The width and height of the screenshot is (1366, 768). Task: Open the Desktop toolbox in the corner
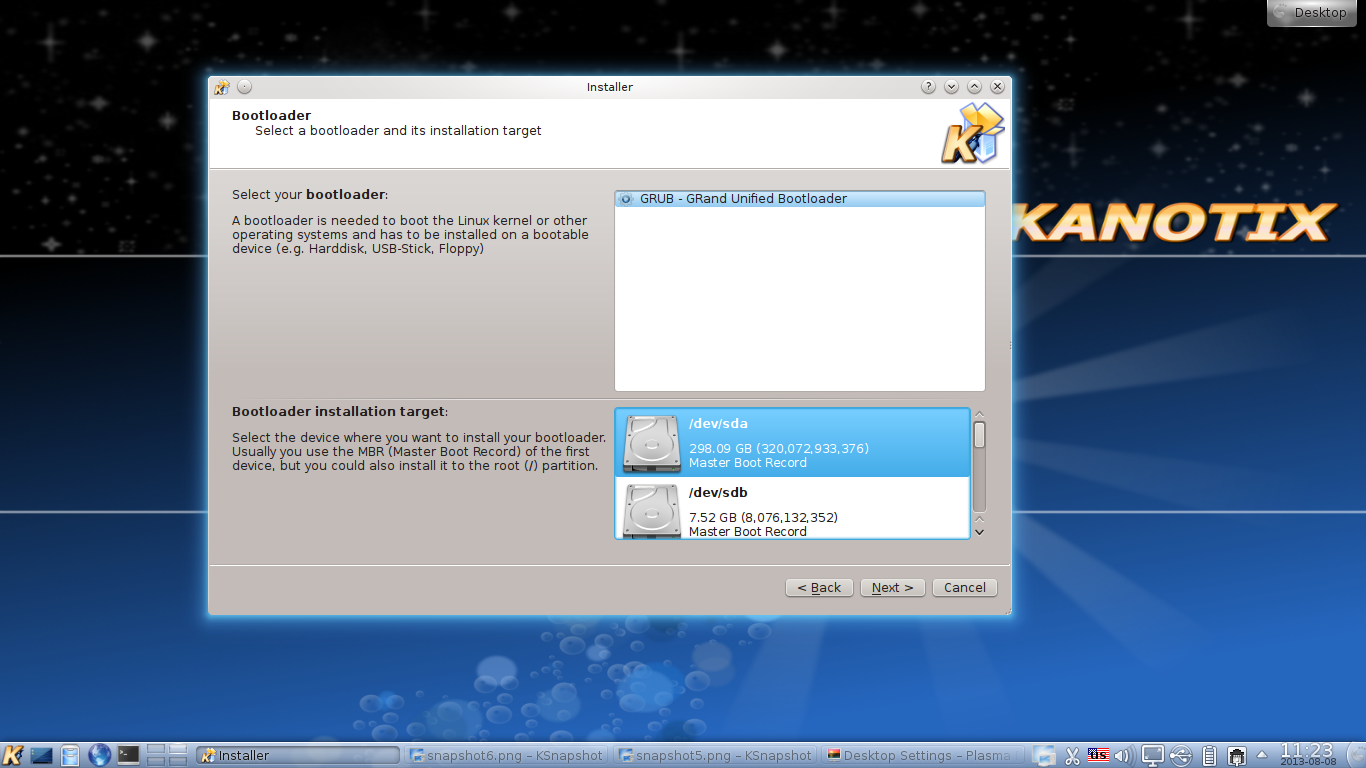tap(1311, 12)
